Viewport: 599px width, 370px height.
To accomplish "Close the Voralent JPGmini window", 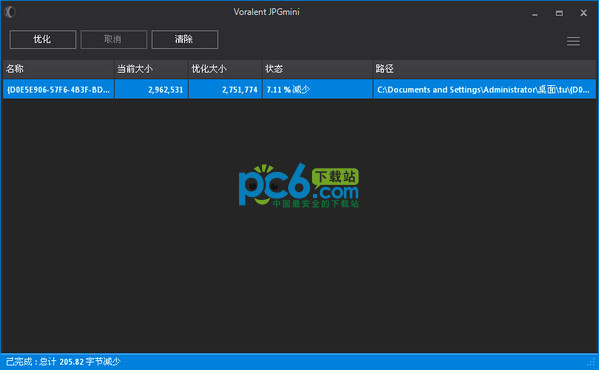I will click(583, 13).
